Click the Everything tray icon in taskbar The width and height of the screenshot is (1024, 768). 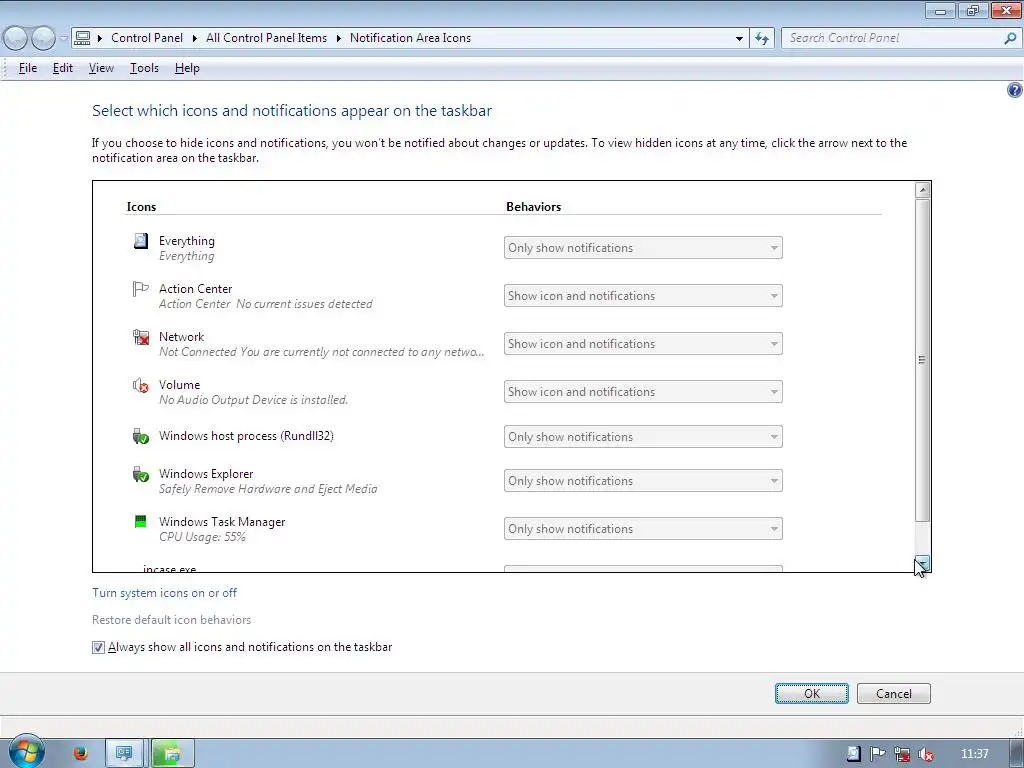click(x=854, y=754)
